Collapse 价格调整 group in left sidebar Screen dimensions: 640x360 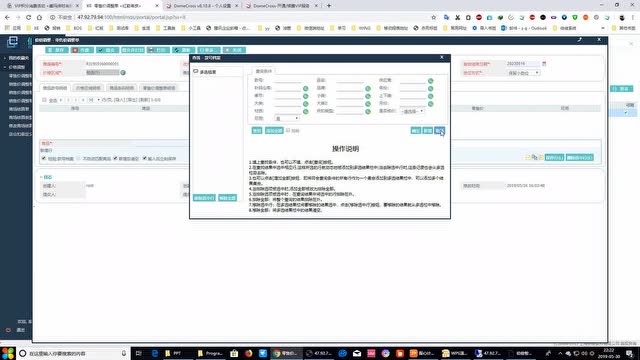(15, 67)
